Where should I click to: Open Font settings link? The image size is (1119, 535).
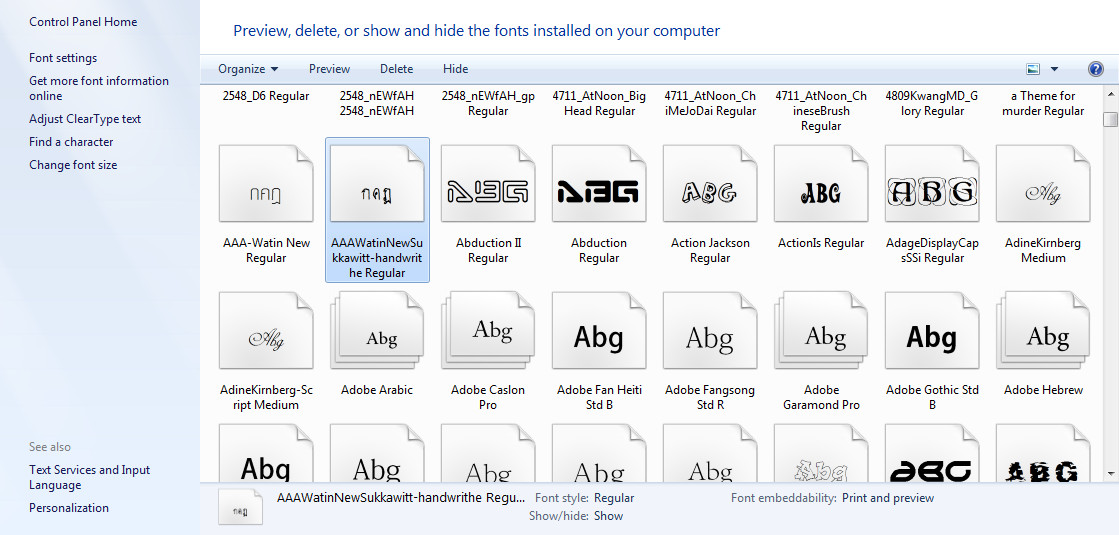point(63,58)
